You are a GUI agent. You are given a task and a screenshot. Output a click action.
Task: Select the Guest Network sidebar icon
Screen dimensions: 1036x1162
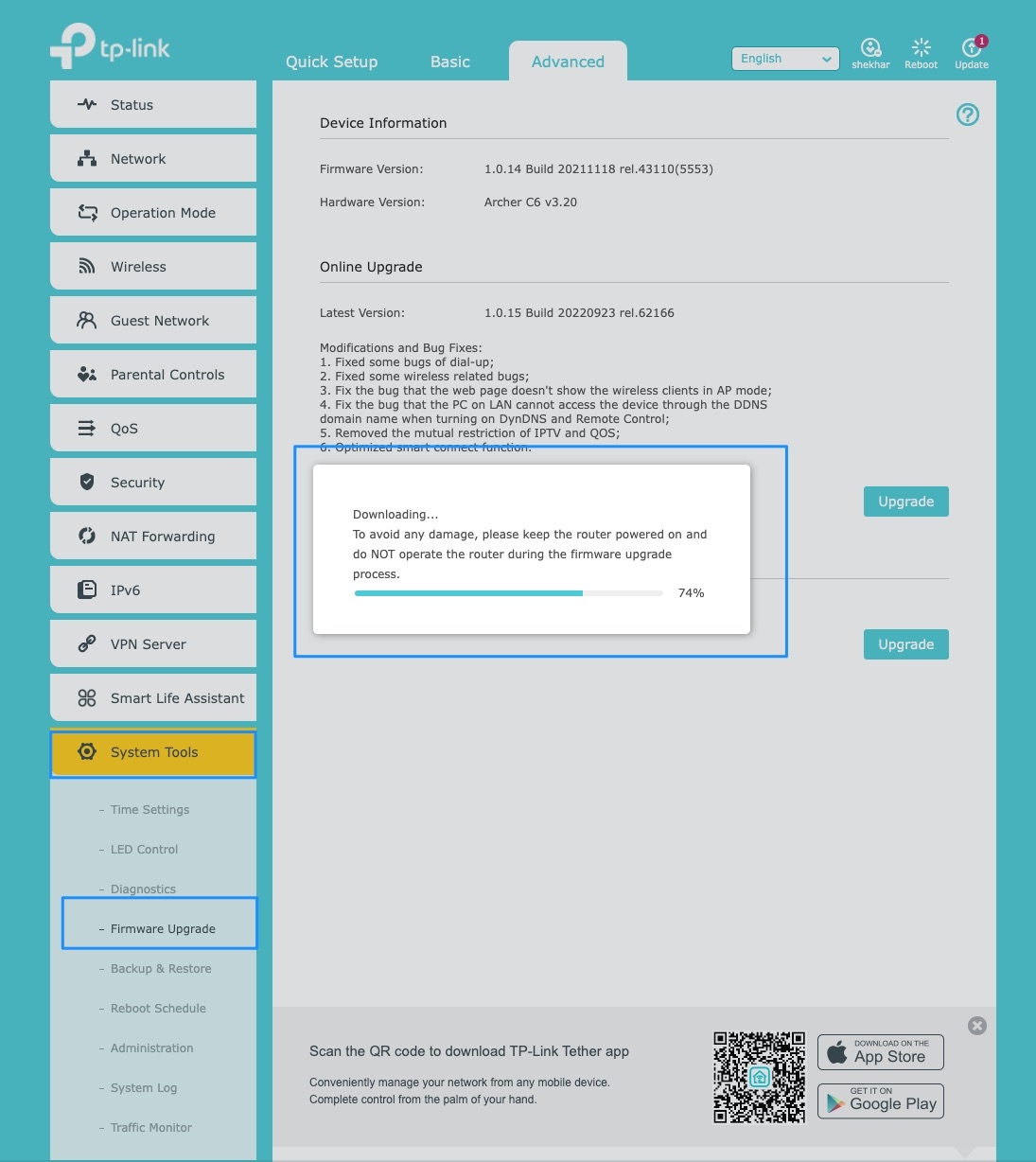(x=87, y=320)
